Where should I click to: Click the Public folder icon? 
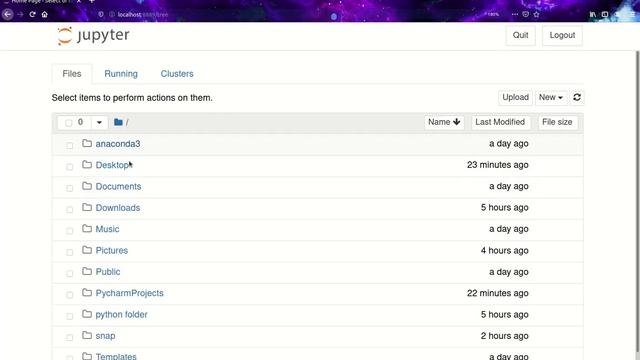(x=87, y=271)
